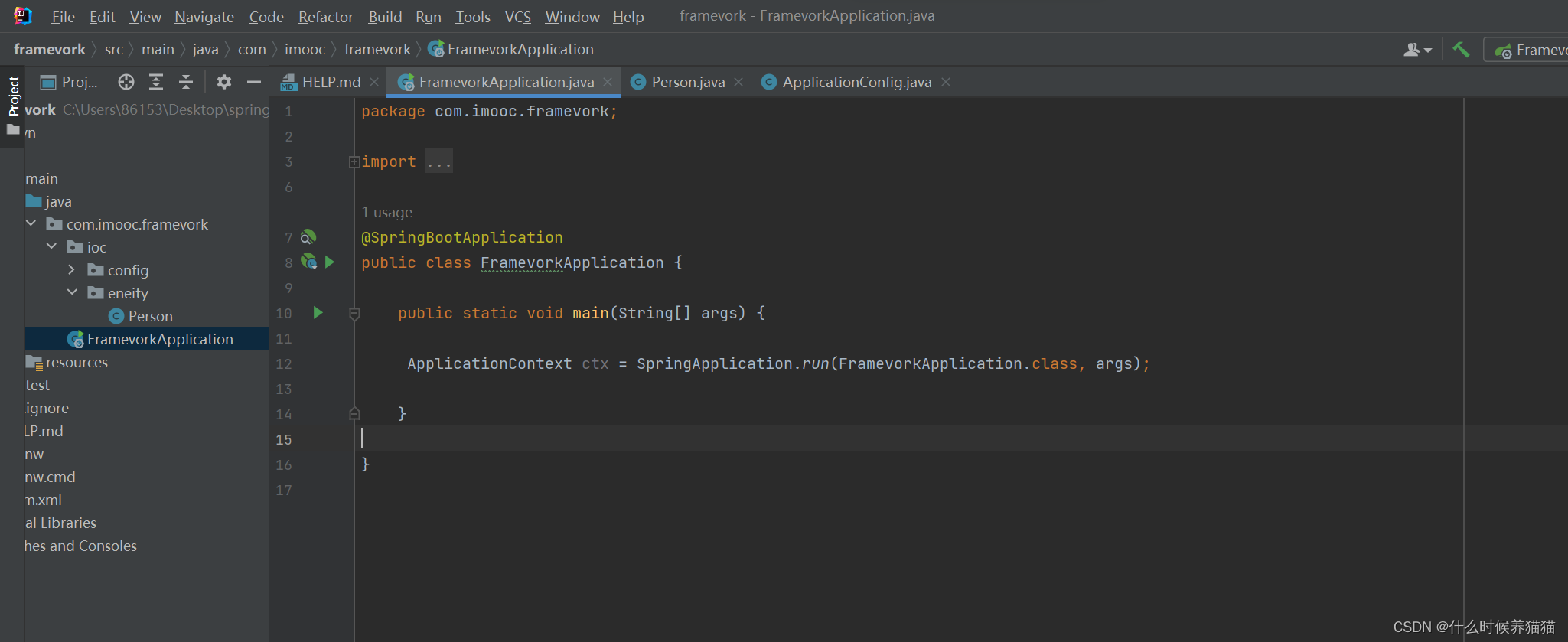Click the '1 usage' inlay hint

(x=387, y=212)
